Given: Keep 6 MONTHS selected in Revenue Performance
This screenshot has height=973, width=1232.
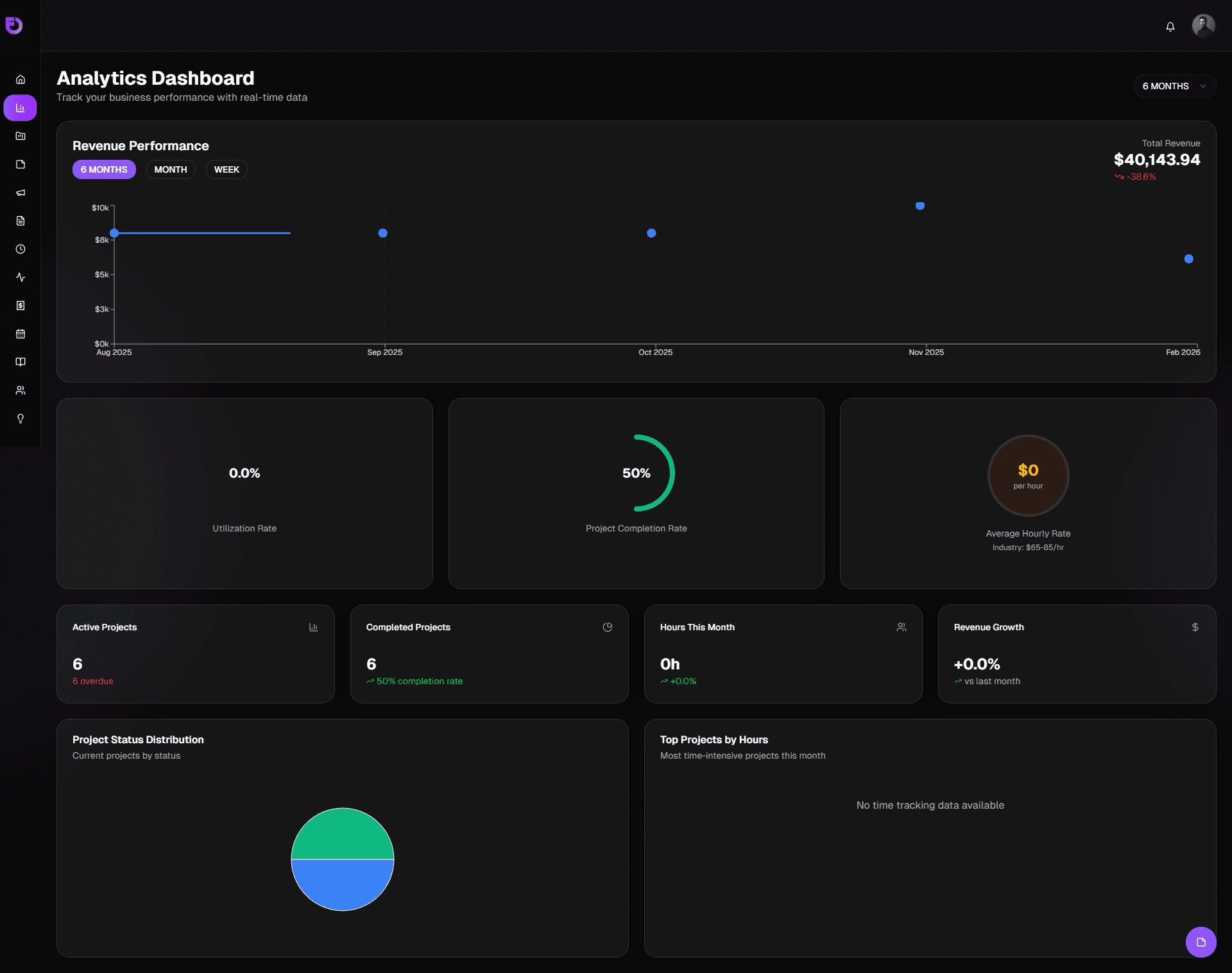Looking at the screenshot, I should pos(104,169).
